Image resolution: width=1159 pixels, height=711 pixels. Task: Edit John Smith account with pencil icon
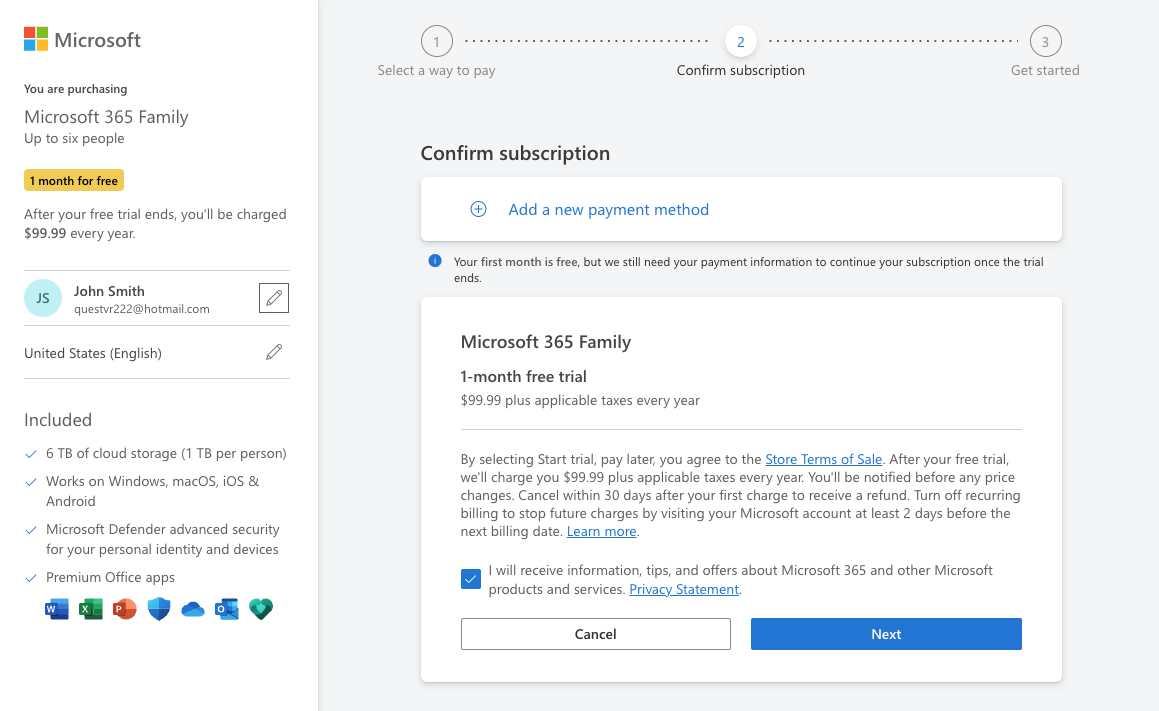pos(273,298)
